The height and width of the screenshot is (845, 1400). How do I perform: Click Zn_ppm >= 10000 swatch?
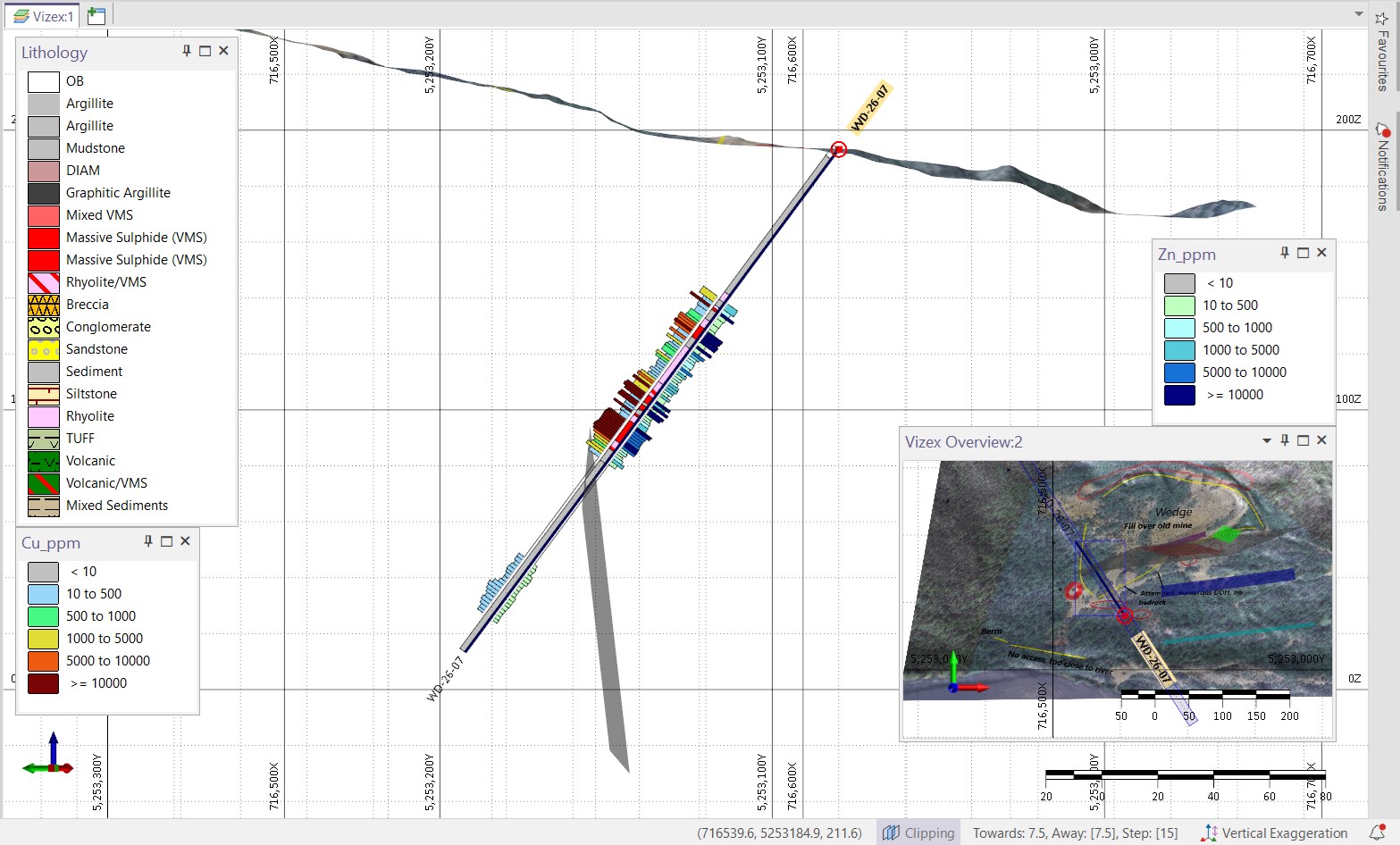(1180, 395)
